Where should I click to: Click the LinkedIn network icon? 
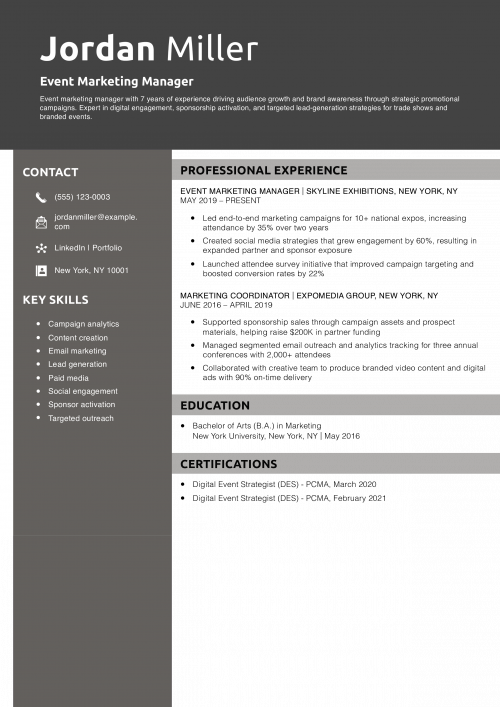(41, 248)
